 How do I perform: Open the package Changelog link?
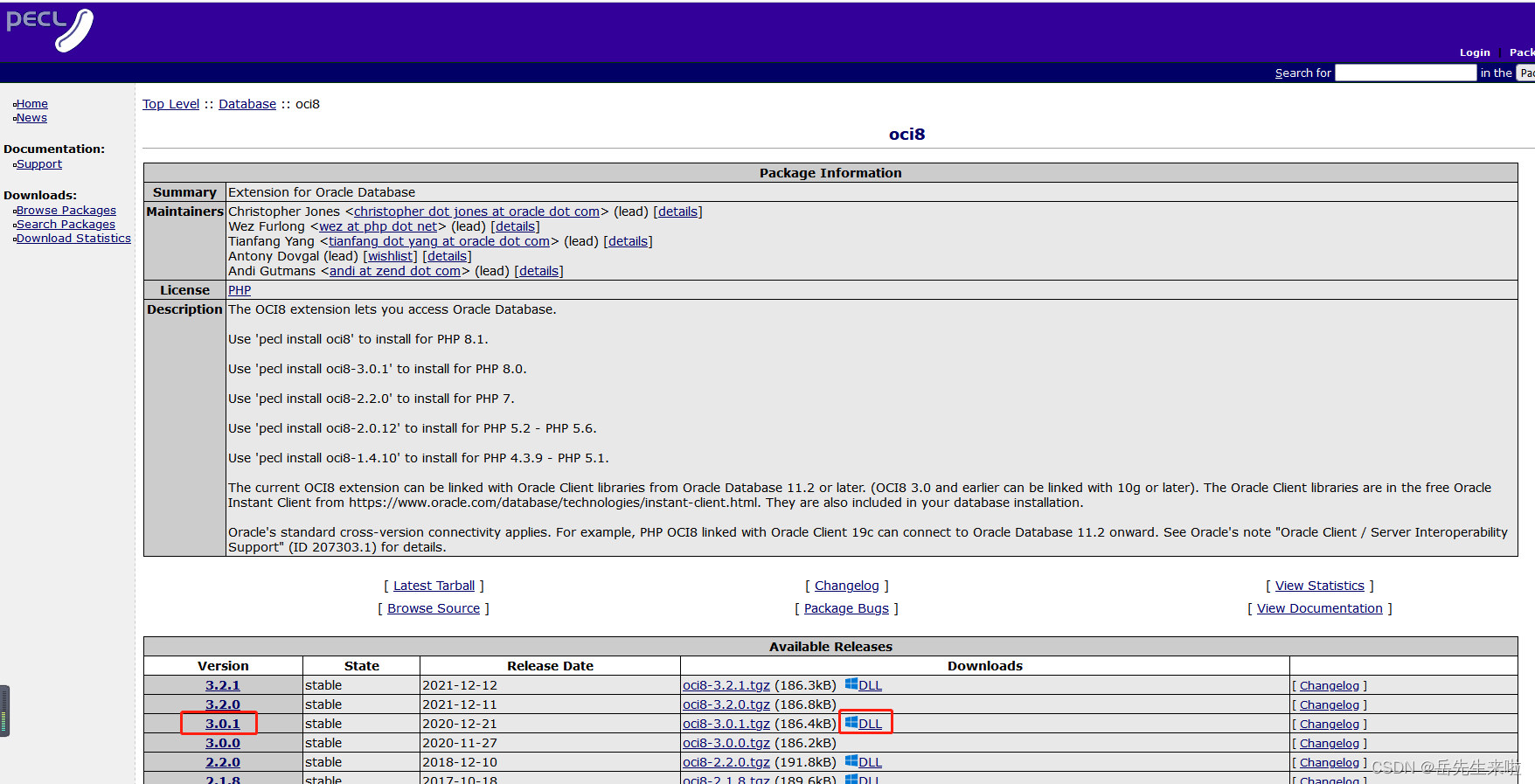(847, 586)
